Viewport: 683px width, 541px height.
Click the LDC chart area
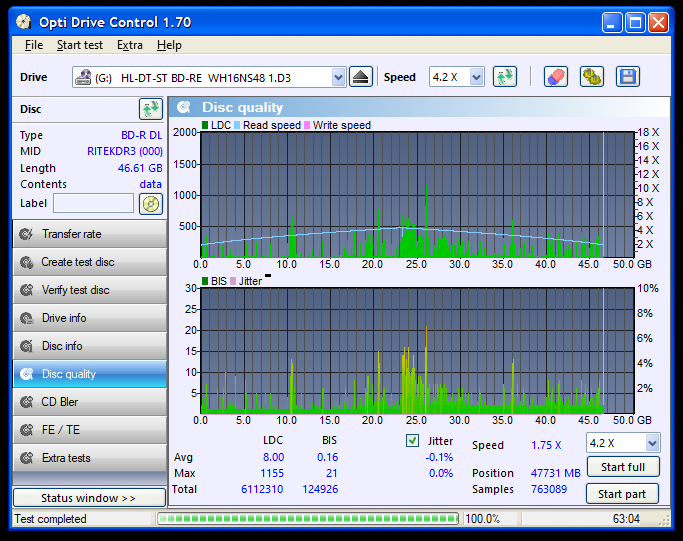coord(417,194)
